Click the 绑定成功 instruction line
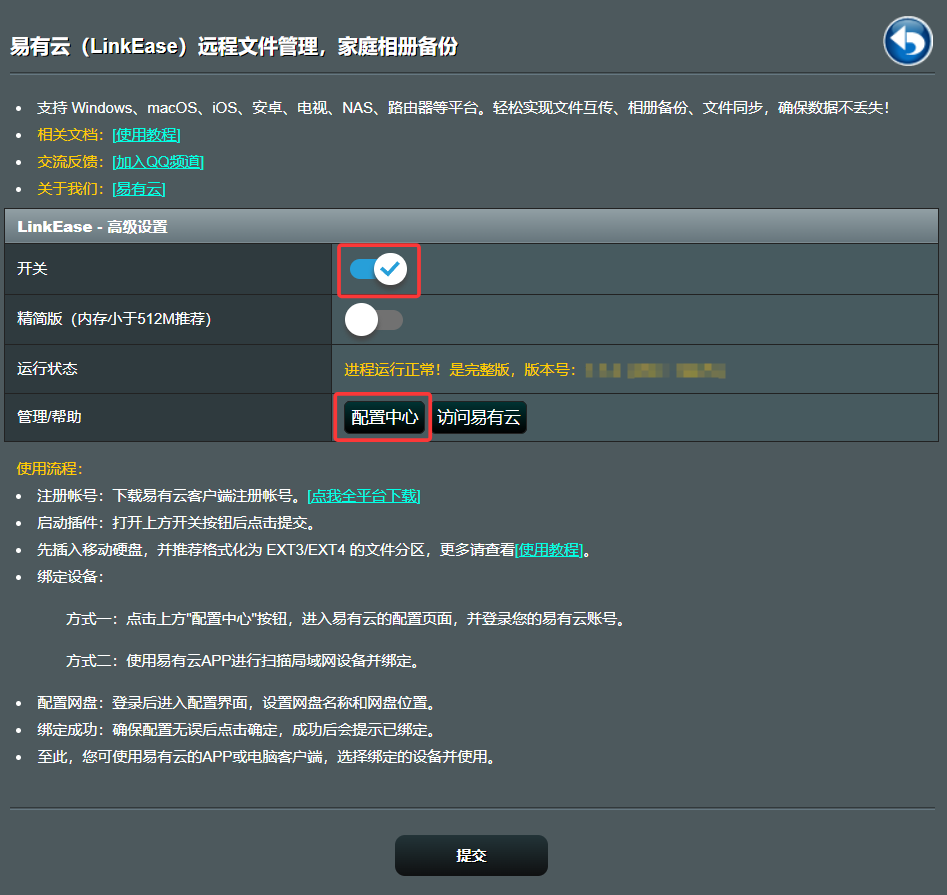947x895 pixels. click(x=236, y=730)
